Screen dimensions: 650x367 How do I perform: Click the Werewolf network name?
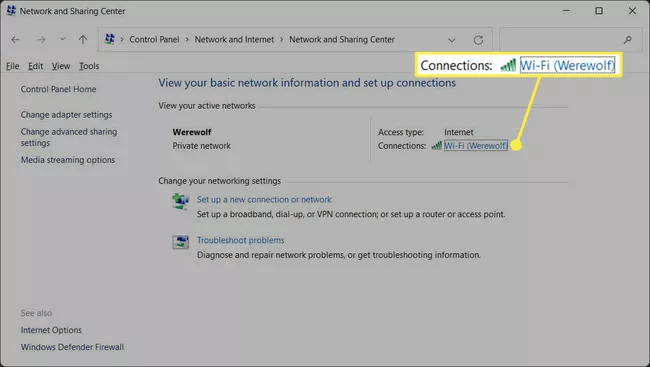pos(192,132)
